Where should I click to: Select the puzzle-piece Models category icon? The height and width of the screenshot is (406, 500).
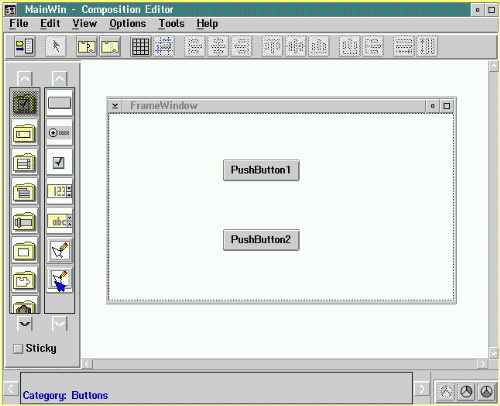(25, 280)
